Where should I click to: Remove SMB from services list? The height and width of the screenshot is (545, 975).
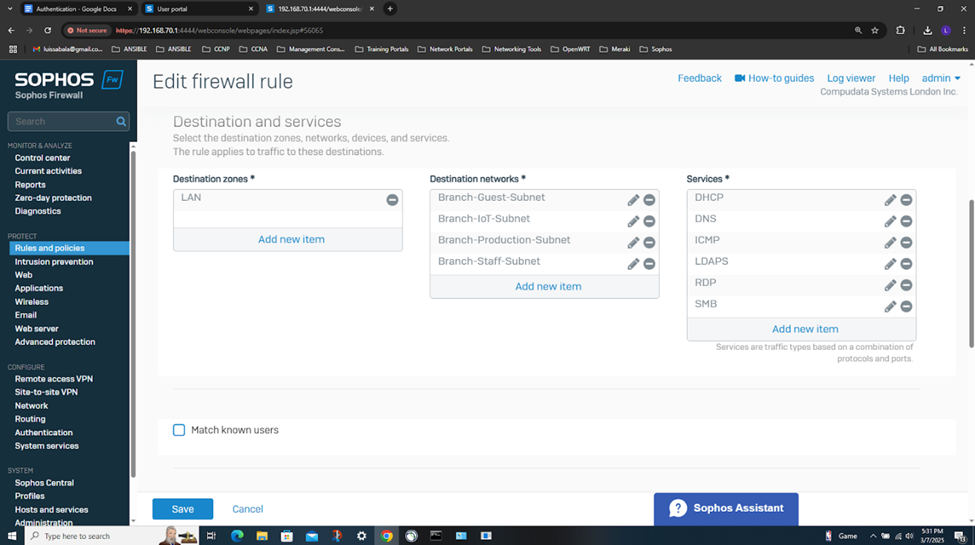[x=907, y=306]
